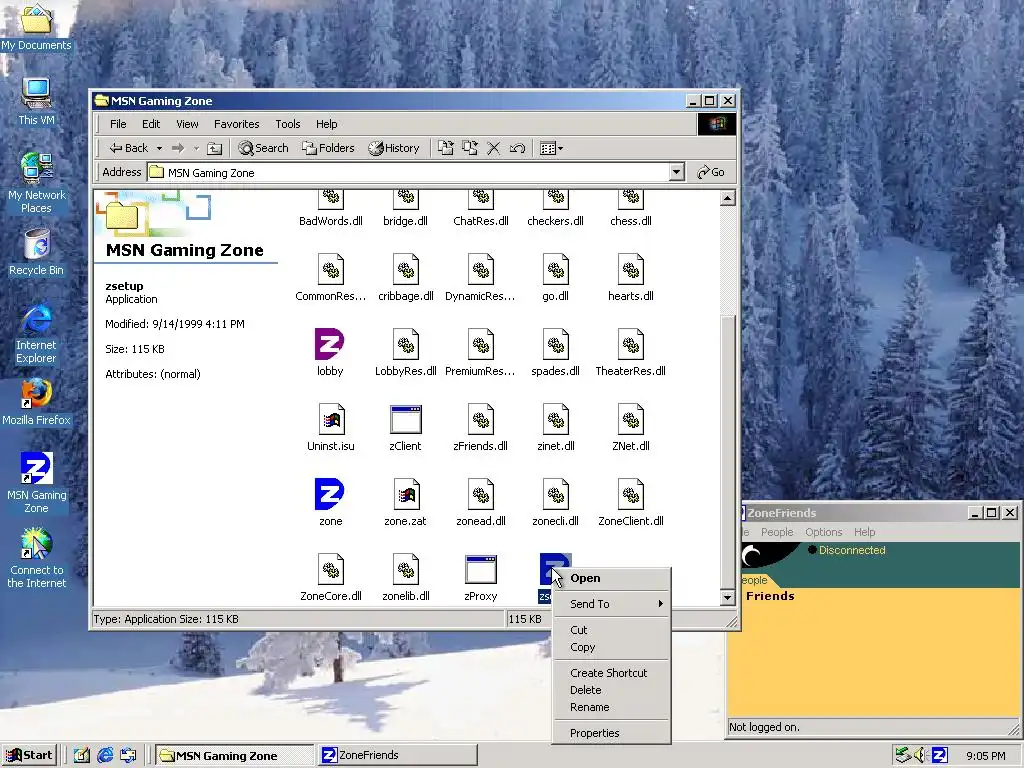Click the Folders toolbar button
The height and width of the screenshot is (768, 1024).
click(328, 148)
